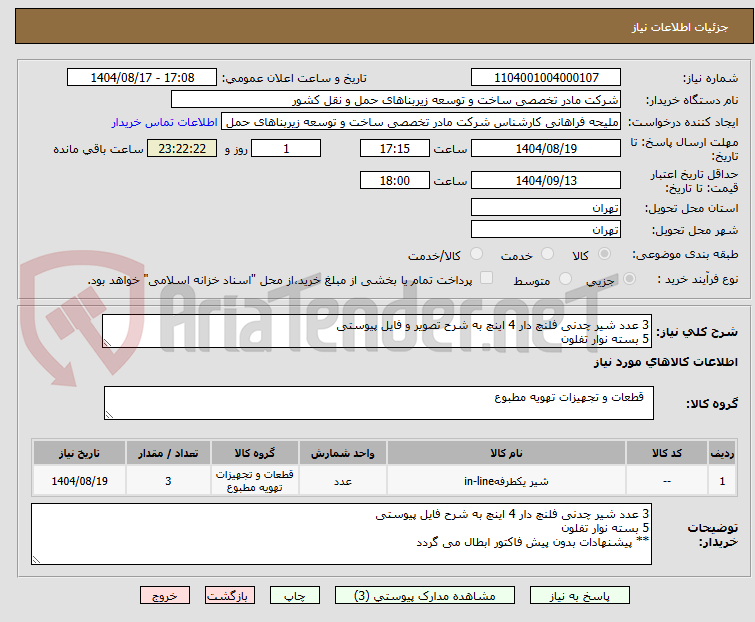Toggle the اسناد خزانه اسلامی payment checkbox
Screen dimensions: 755x622
coord(487,278)
